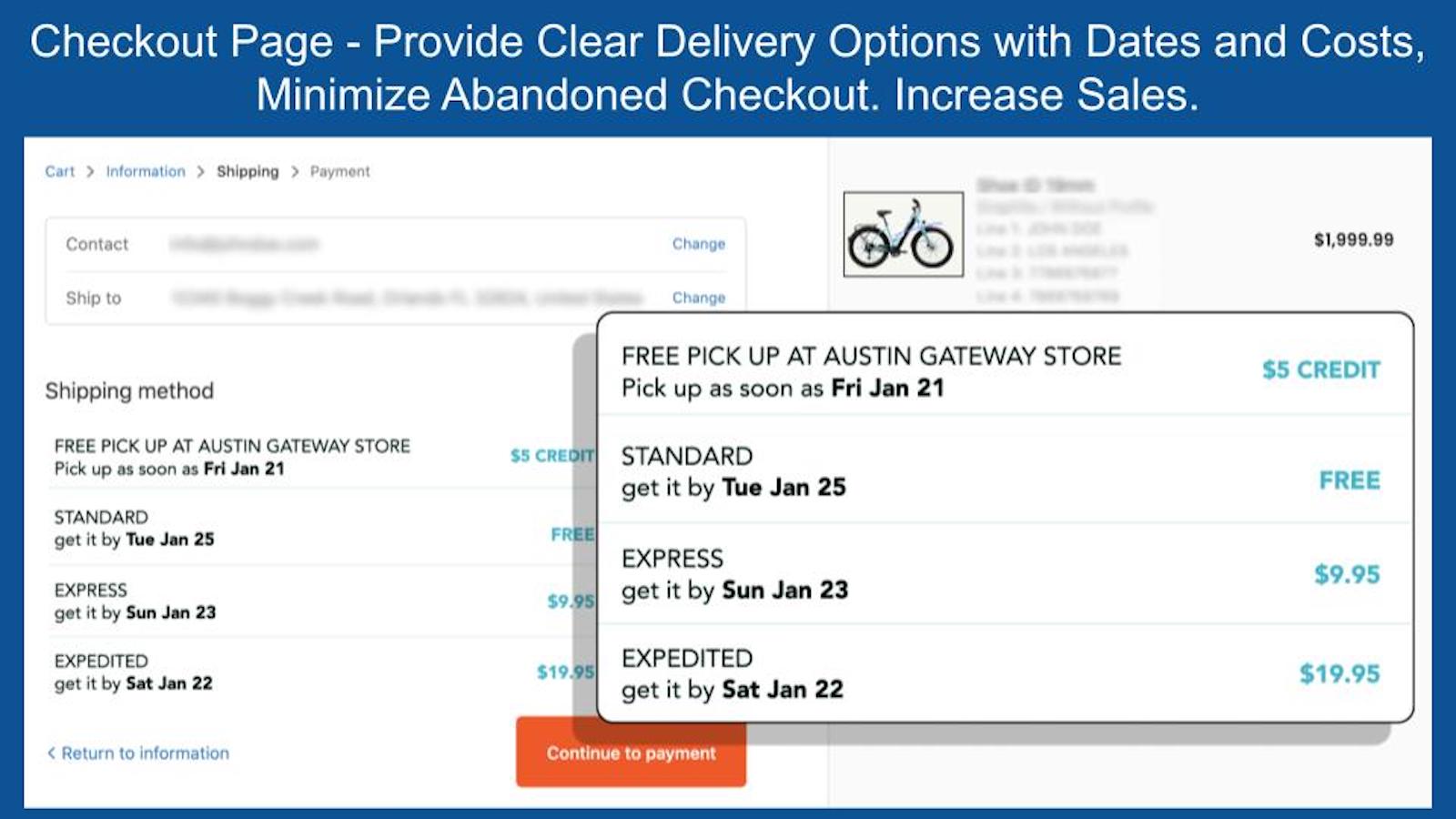Choose Free Pick Up in left shipping list
The width and height of the screenshot is (1456, 819).
click(x=232, y=457)
